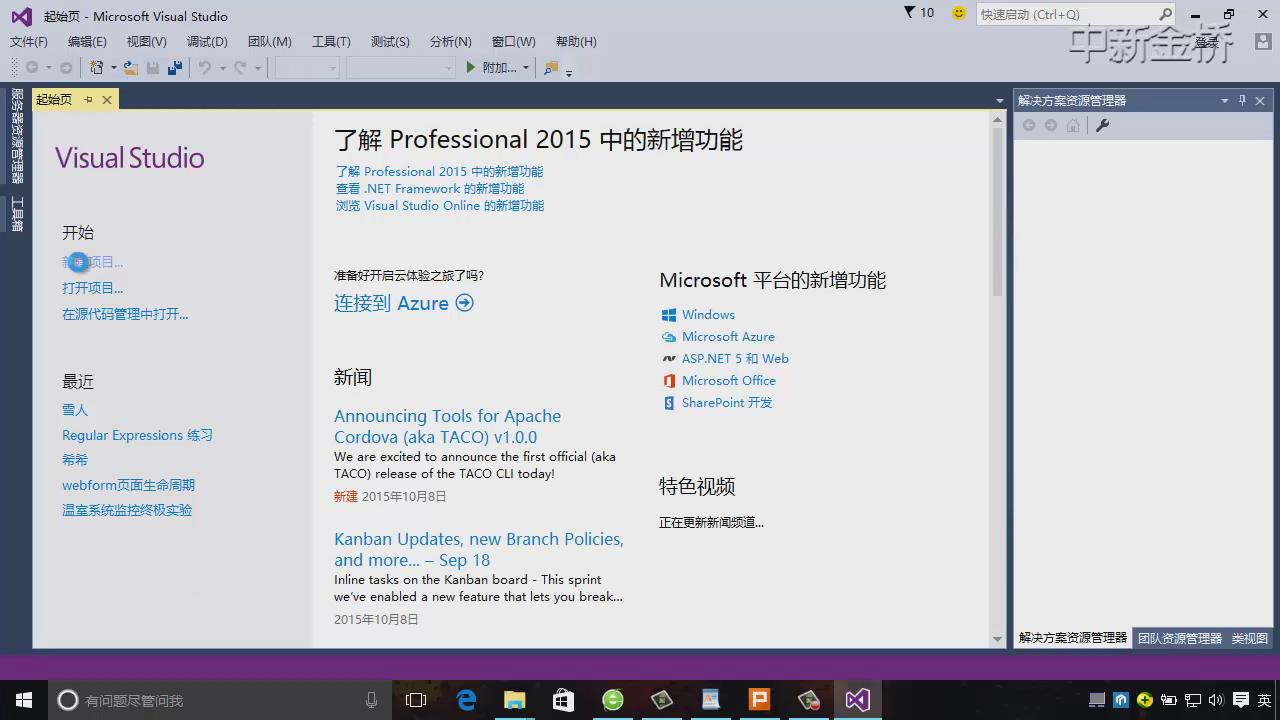Viewport: 1280px width, 720px height.
Task: Click the notifications flag icon
Action: (909, 13)
